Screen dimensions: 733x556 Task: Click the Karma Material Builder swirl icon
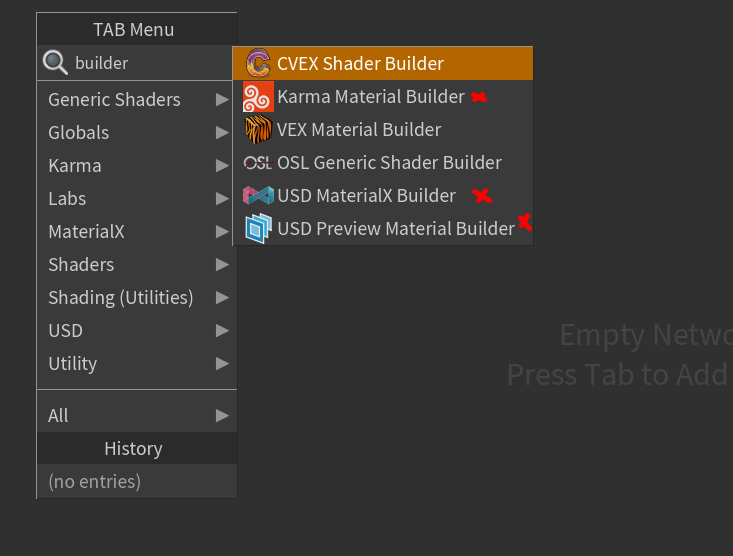click(x=258, y=97)
